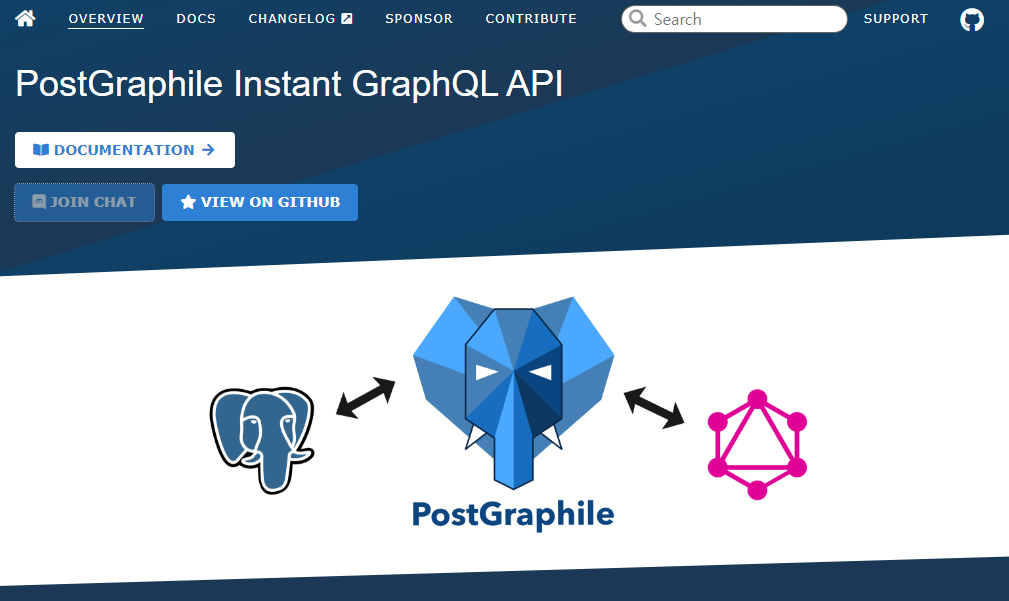Select the OVERVIEW menu item

click(105, 18)
